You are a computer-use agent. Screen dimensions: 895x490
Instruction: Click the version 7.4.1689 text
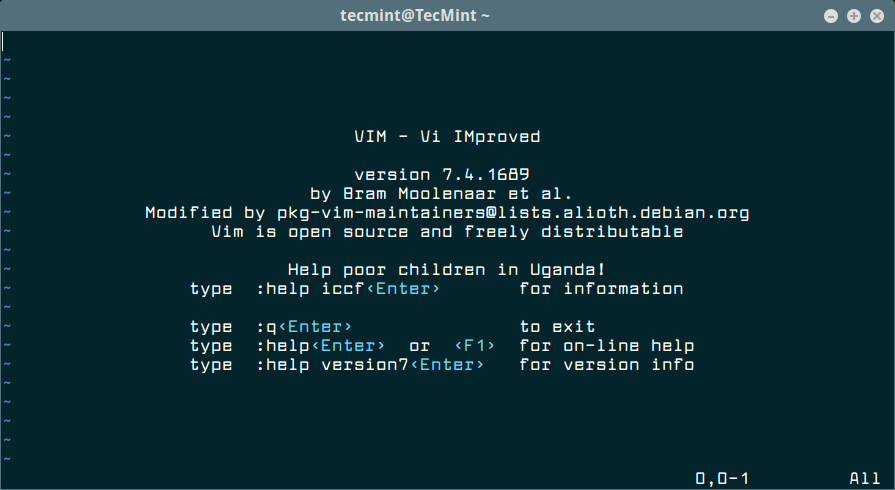tap(447, 174)
